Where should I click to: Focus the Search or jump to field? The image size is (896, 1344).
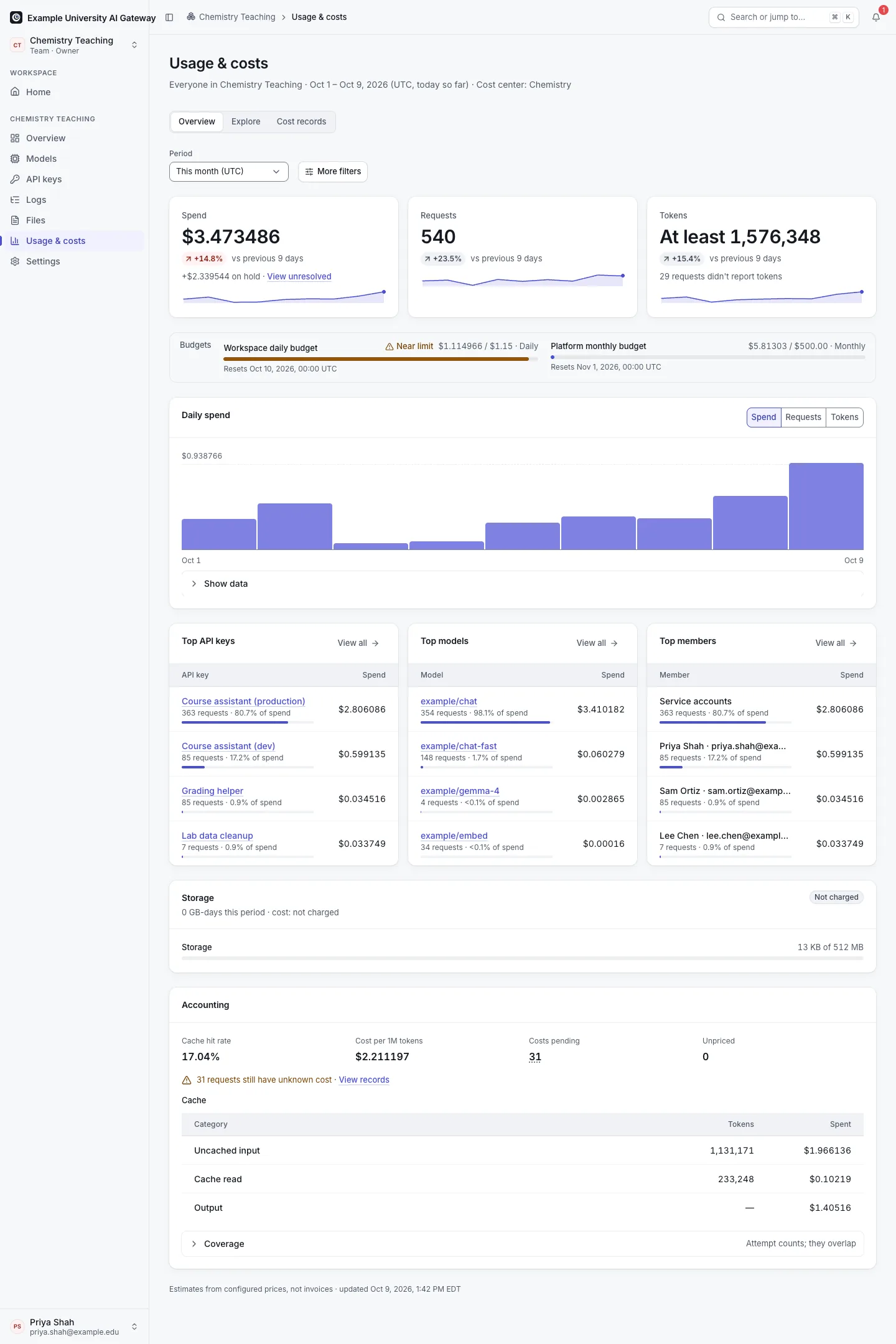point(784,17)
